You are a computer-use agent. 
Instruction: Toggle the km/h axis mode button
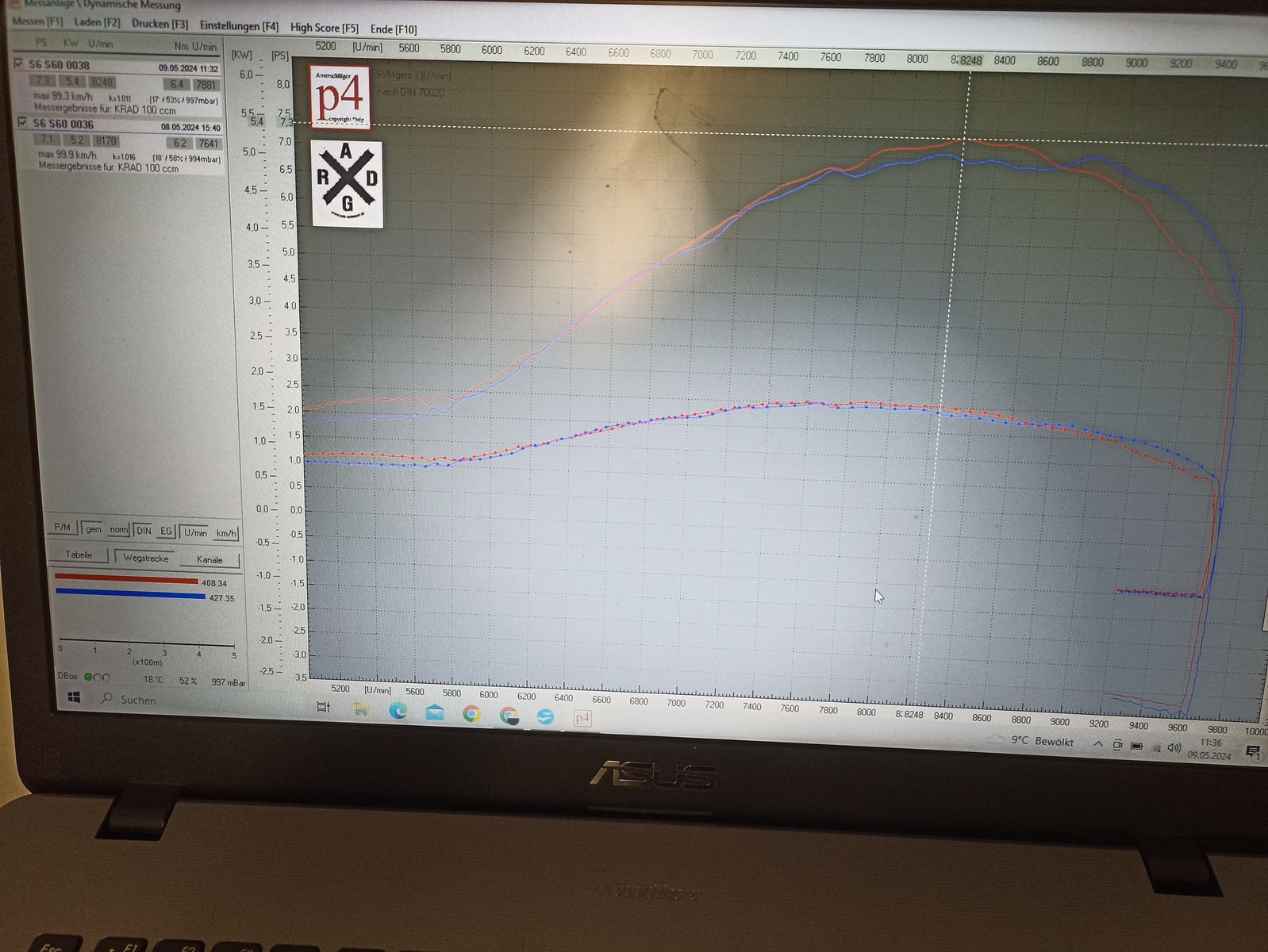click(x=226, y=533)
